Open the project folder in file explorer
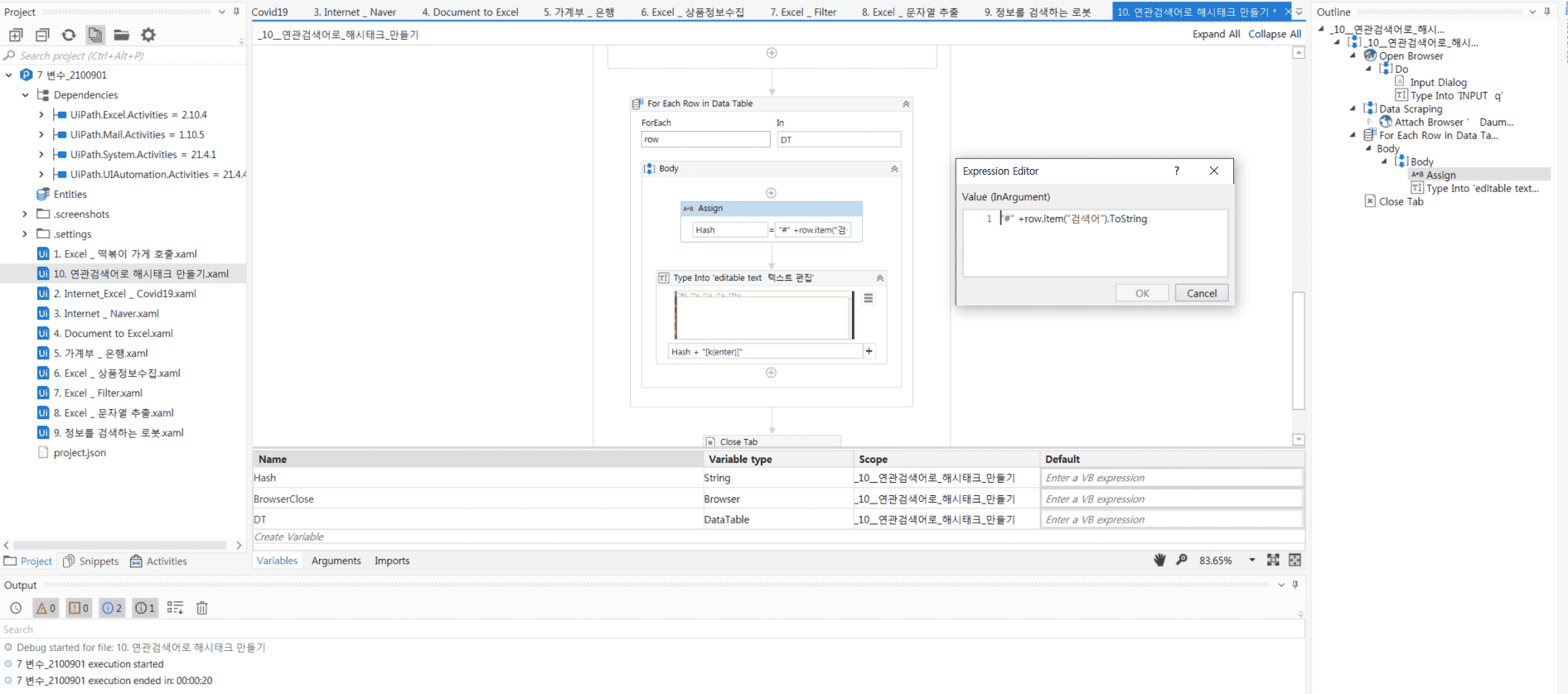 (x=122, y=35)
